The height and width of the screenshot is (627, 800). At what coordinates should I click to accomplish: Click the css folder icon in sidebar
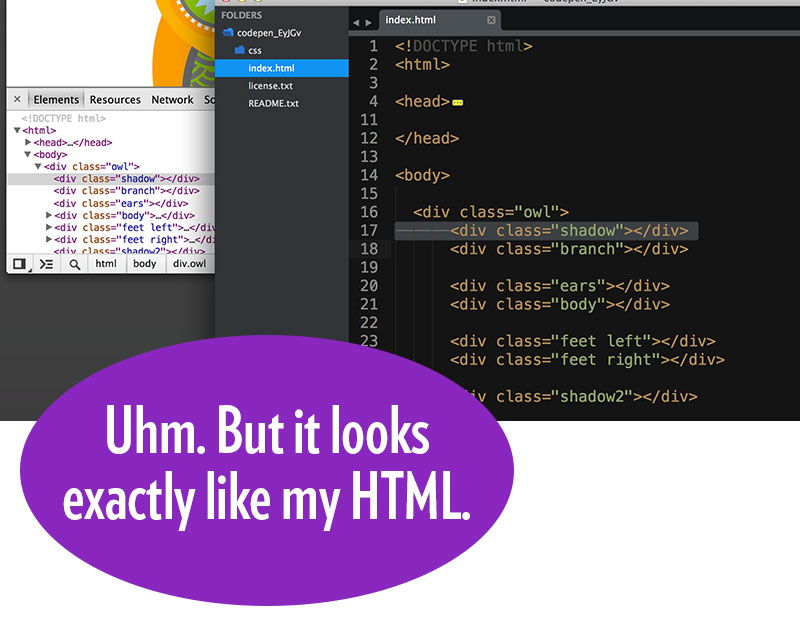(240, 49)
